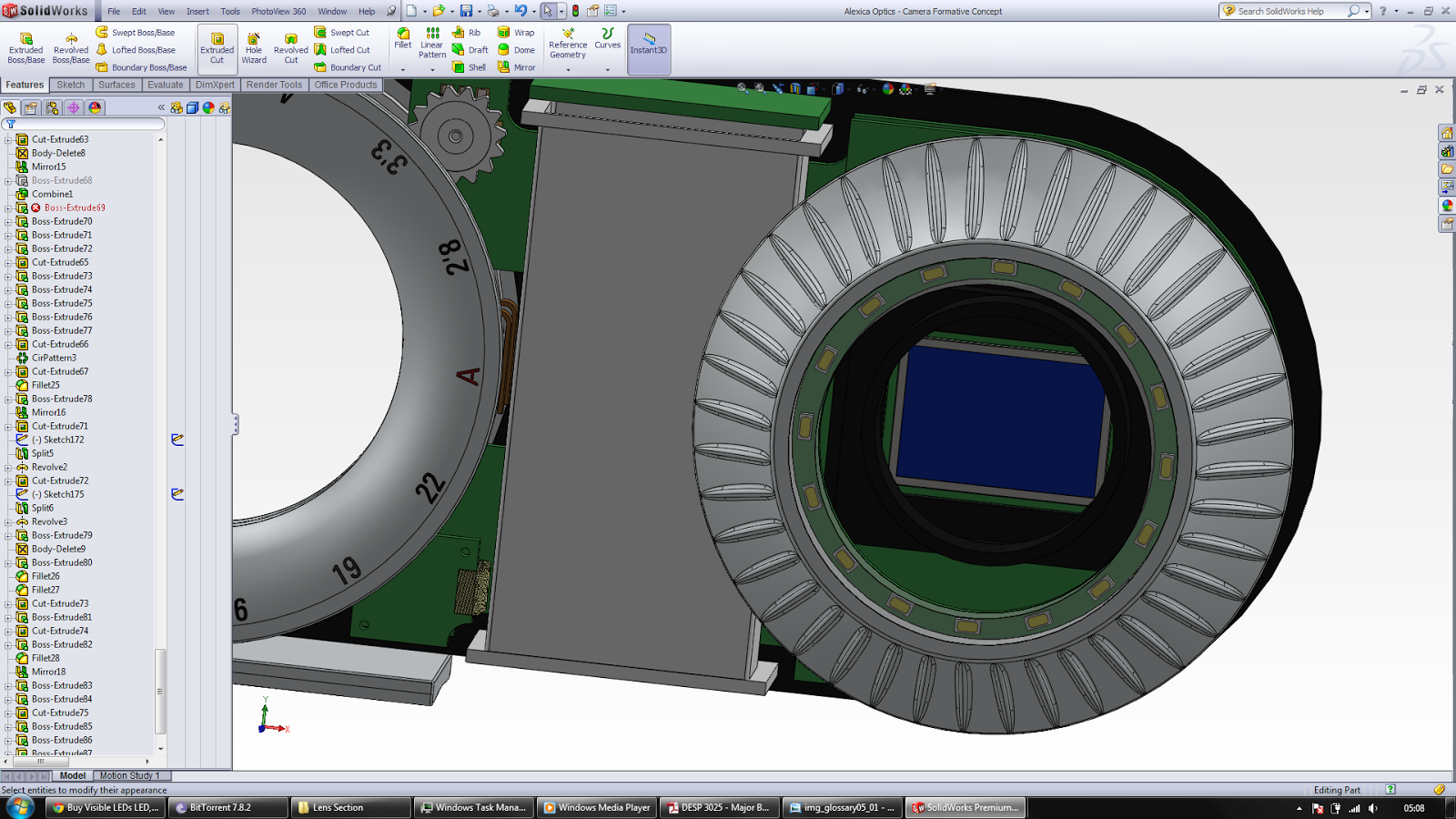Open the ConfigurationManager tab
This screenshot has height=819, width=1456.
[53, 107]
